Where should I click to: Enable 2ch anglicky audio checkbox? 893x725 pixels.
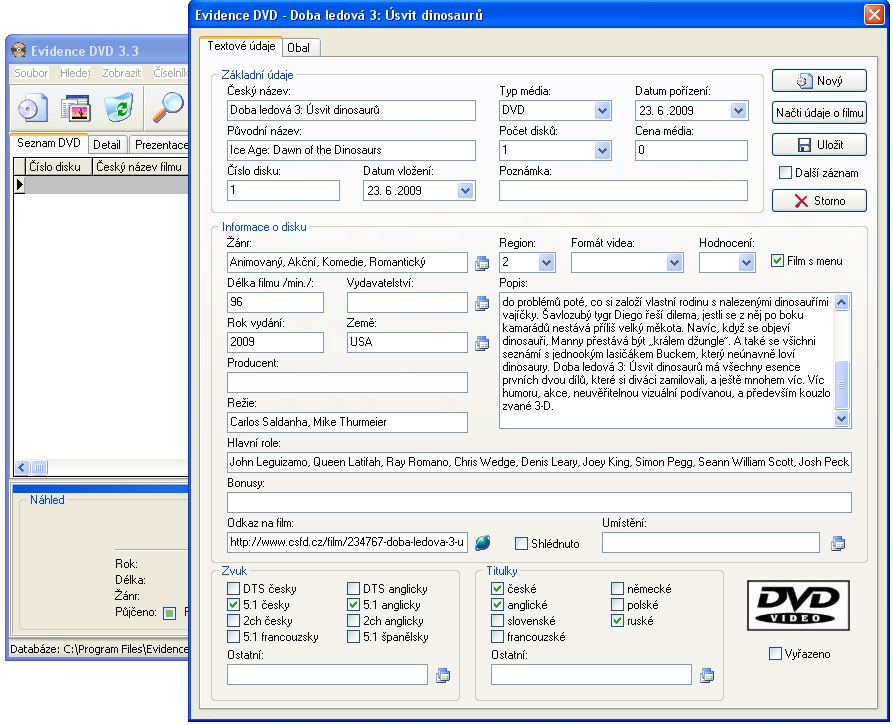353,620
